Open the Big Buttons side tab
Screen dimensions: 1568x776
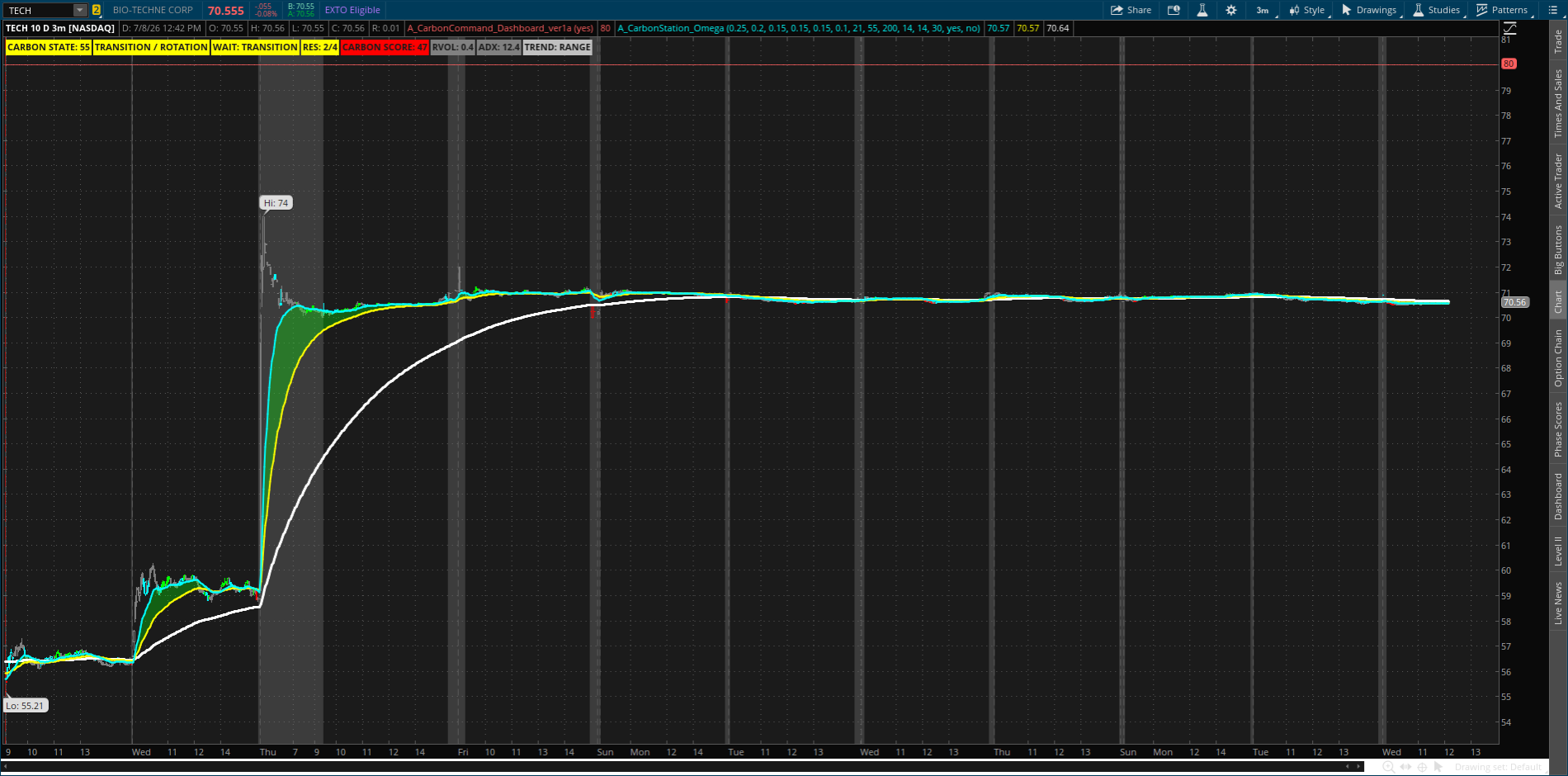coord(1558,250)
